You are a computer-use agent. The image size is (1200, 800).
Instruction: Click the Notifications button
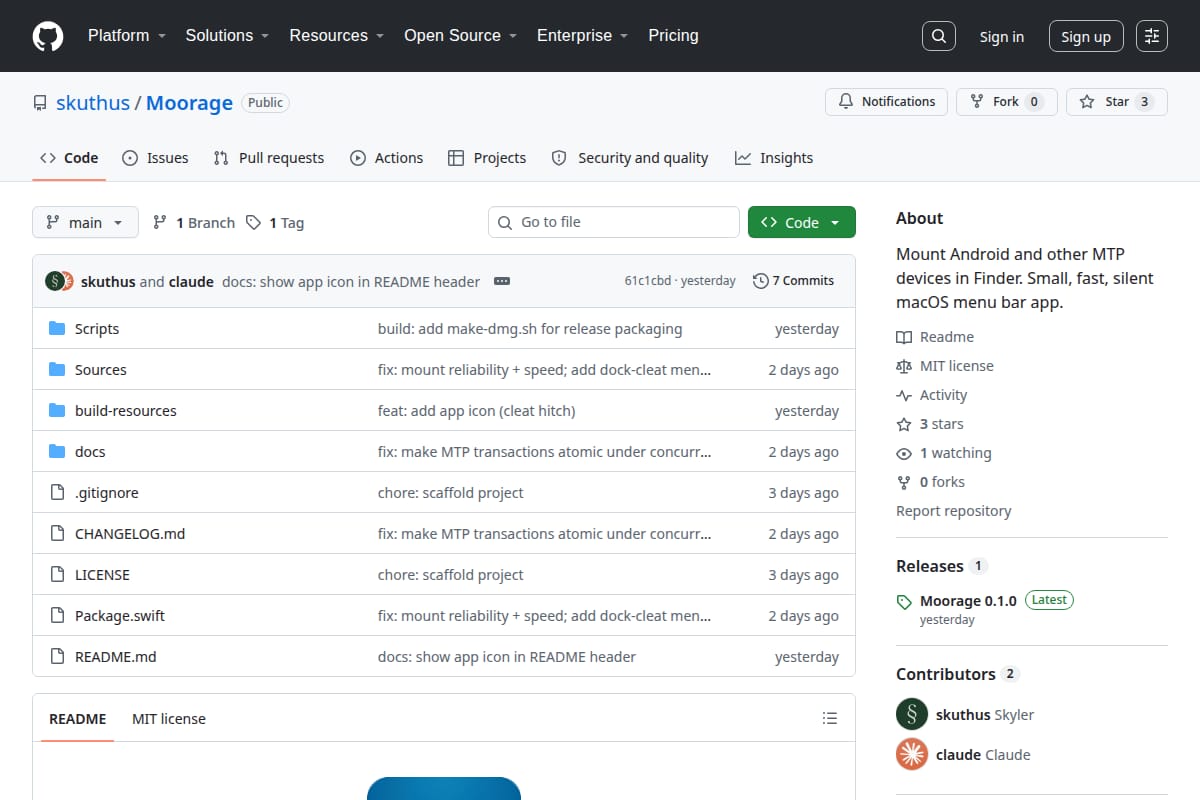(887, 101)
